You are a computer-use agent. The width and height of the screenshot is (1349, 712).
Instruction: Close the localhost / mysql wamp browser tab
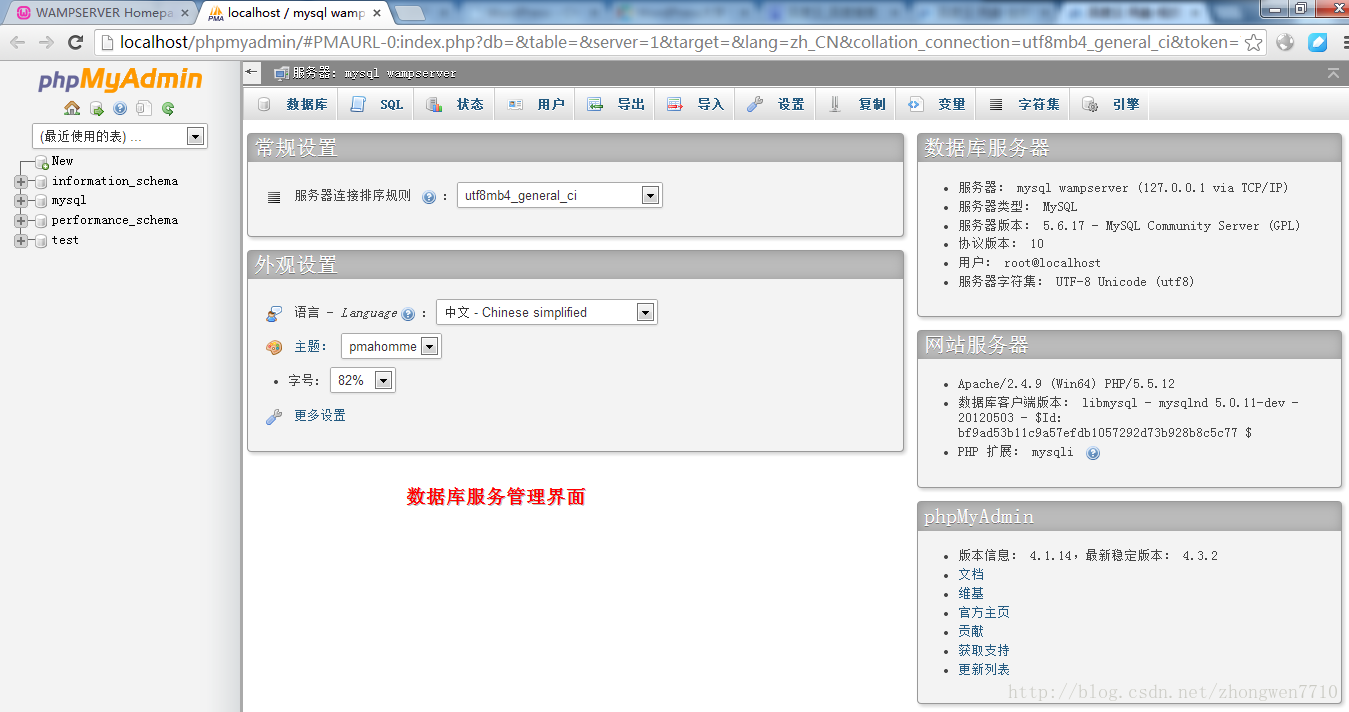coord(377,13)
